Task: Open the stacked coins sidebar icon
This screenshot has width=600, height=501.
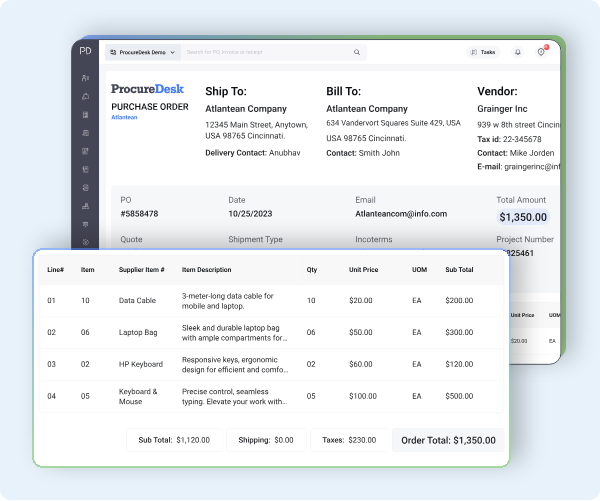Action: (85, 188)
